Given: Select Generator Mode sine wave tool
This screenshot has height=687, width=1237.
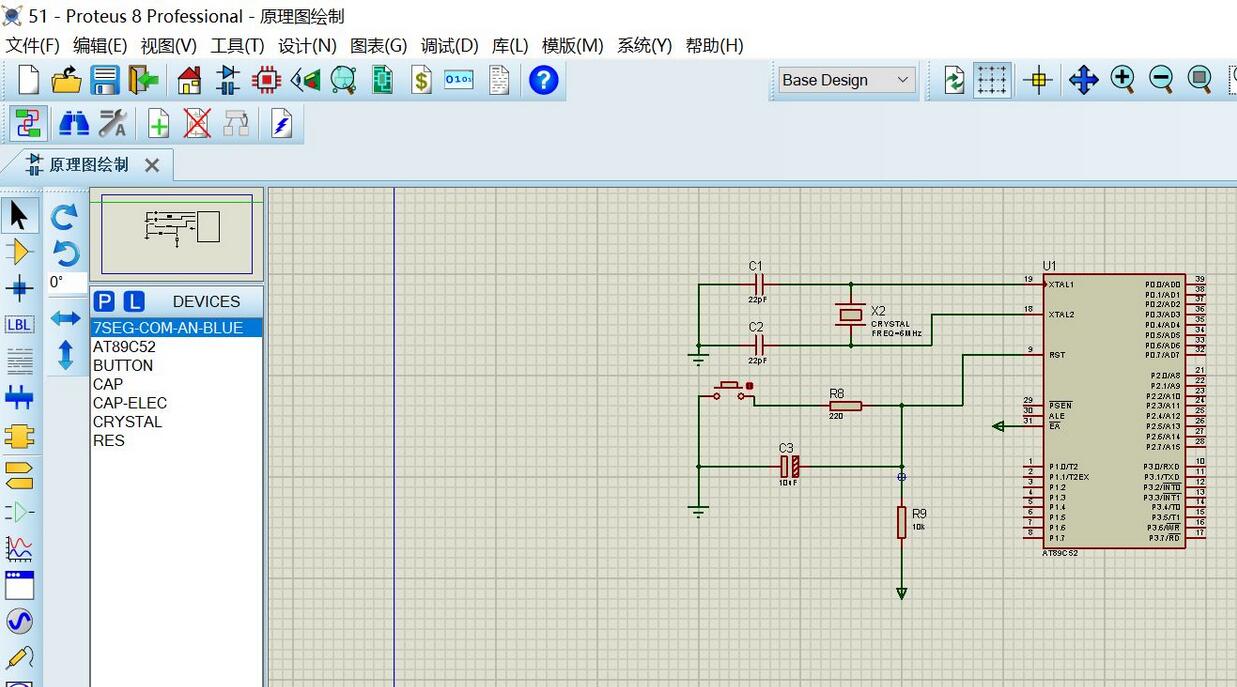Looking at the screenshot, I should click(19, 621).
